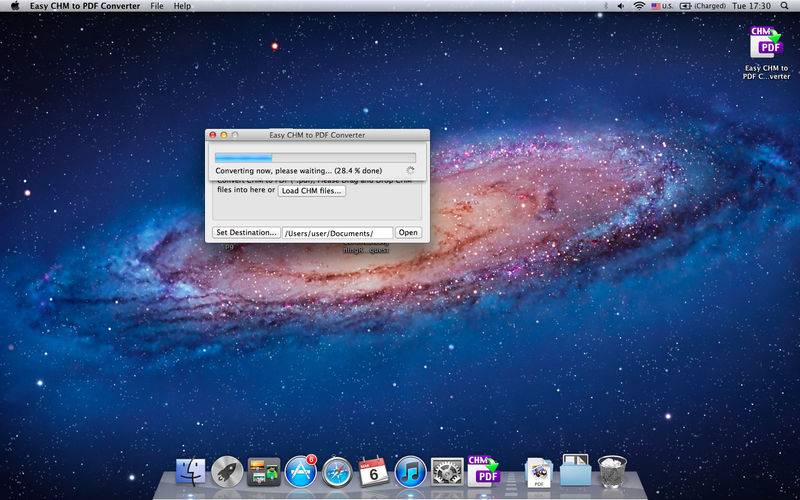Open the blue folder stack in Dock
Image resolution: width=800 pixels, height=500 pixels.
(576, 470)
